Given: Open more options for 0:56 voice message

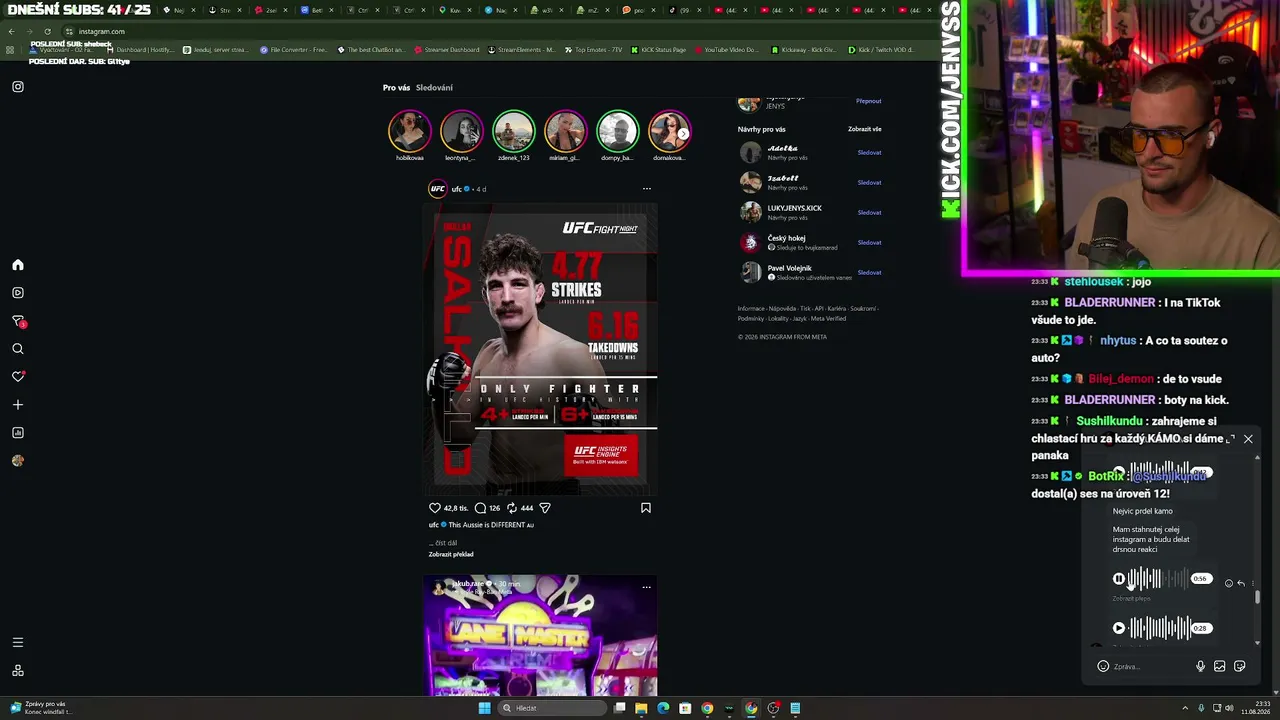Looking at the screenshot, I should point(1252,583).
